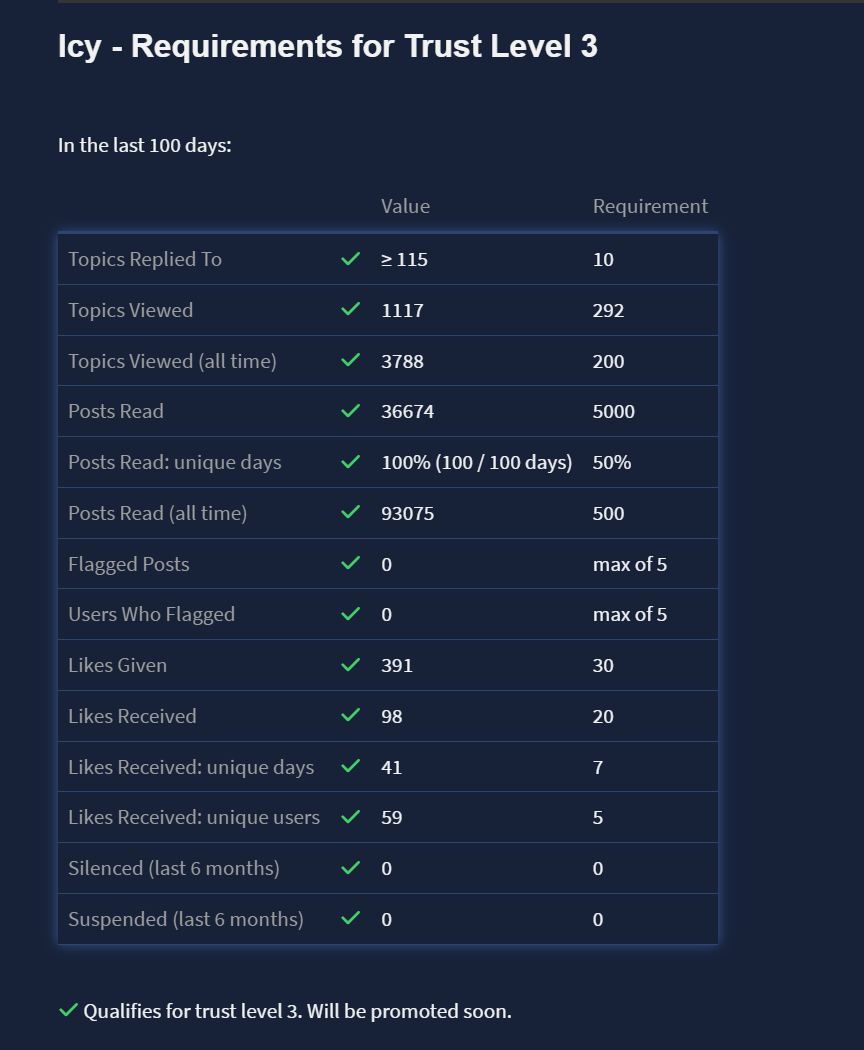
Task: Click the Likes Received: unique users checkmark
Action: pos(350,817)
